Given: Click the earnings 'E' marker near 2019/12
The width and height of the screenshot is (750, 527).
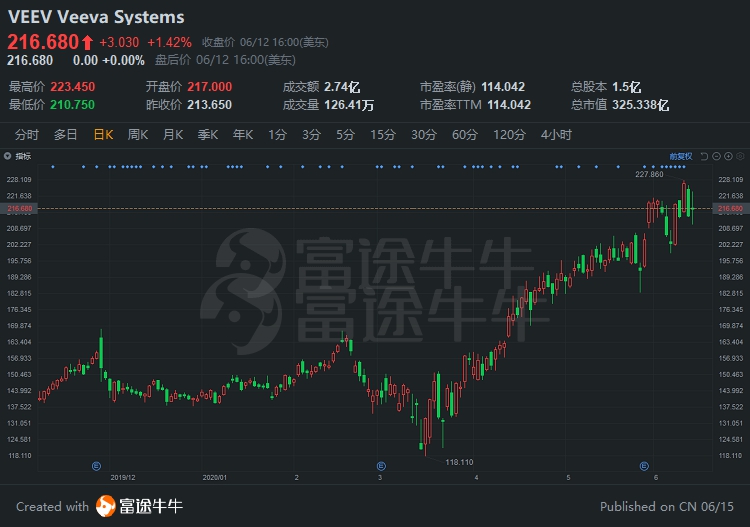Looking at the screenshot, I should (x=96, y=465).
